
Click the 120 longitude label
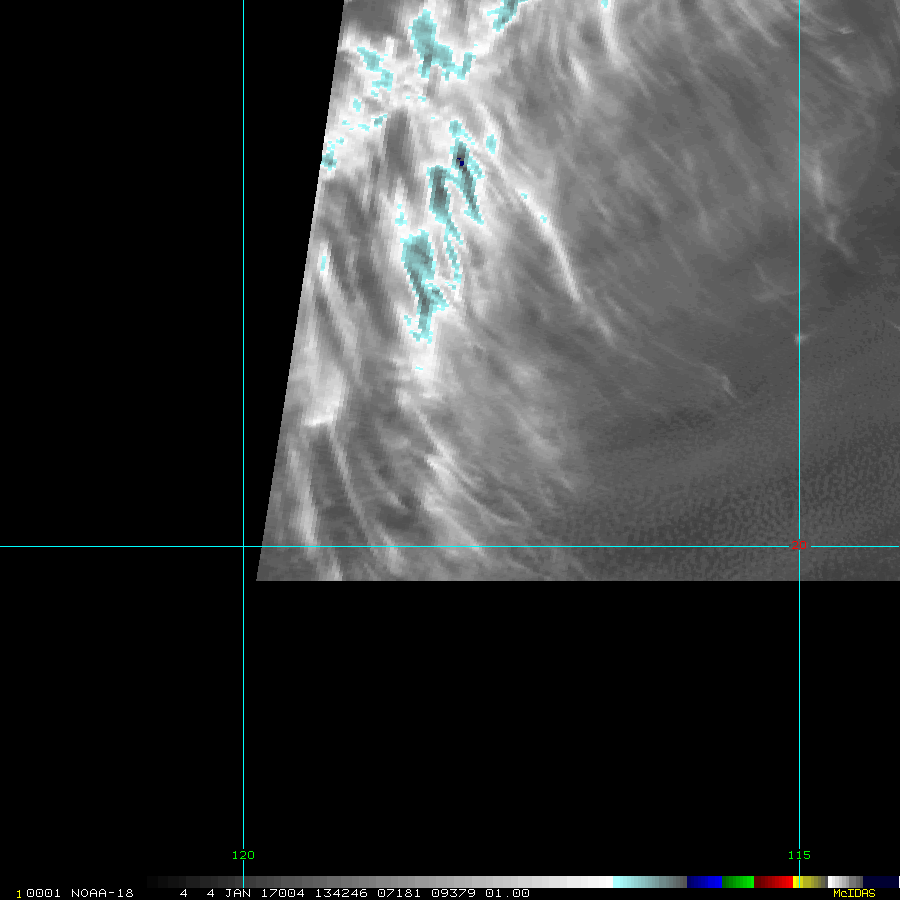pos(243,855)
